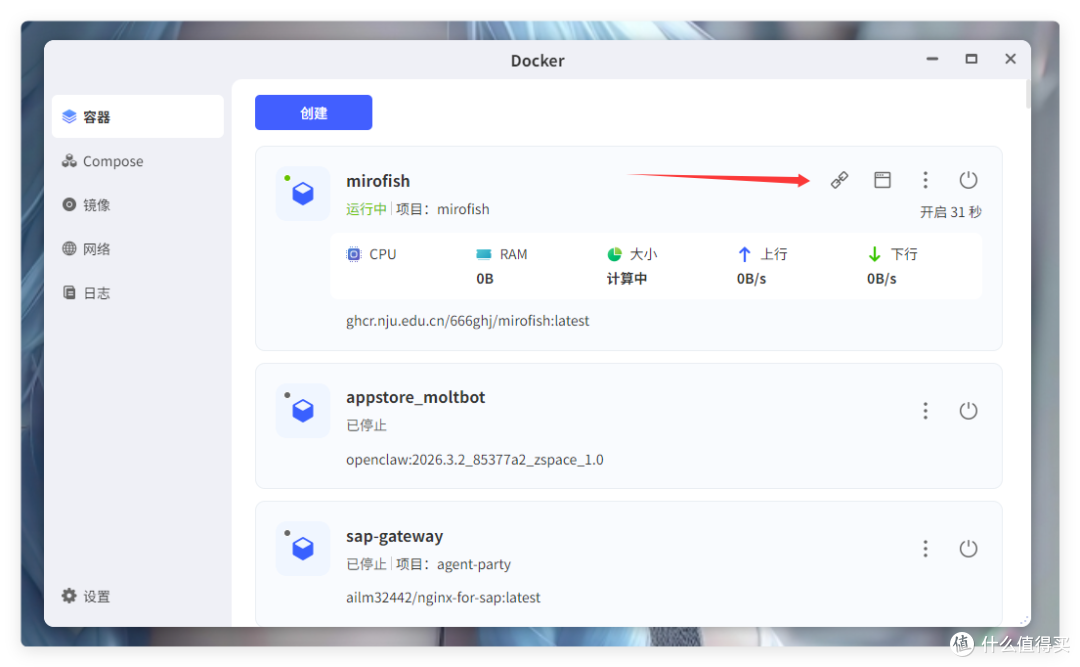Click the RAM icon in mirofish stats
Image resolution: width=1080 pixels, height=667 pixels.
[484, 254]
